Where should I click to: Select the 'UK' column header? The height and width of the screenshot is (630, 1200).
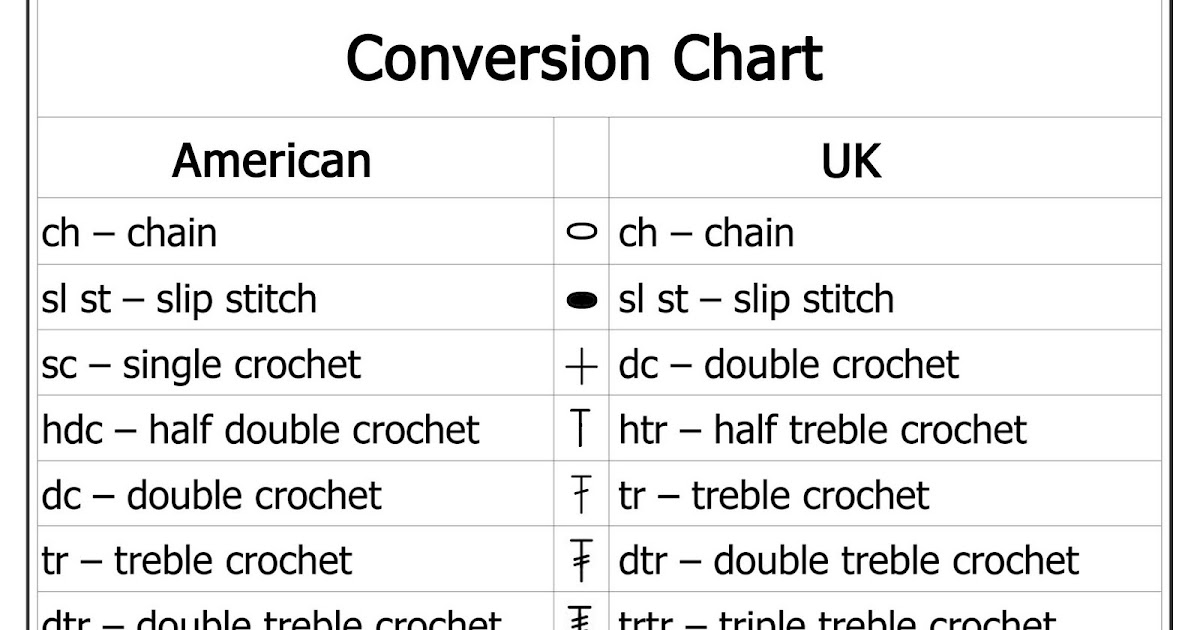click(x=851, y=162)
